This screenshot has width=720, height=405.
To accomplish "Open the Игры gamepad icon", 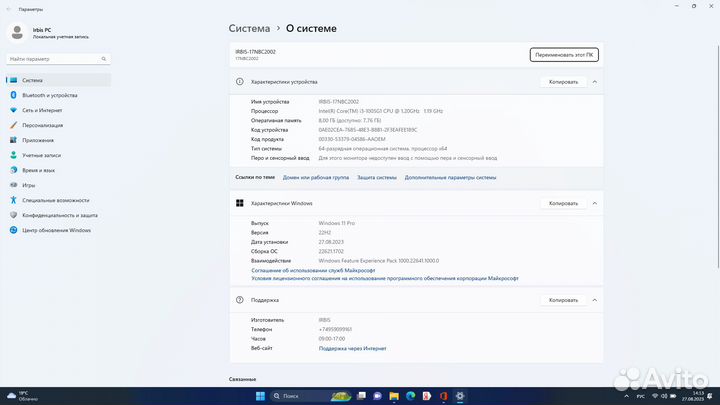I will coord(13,185).
